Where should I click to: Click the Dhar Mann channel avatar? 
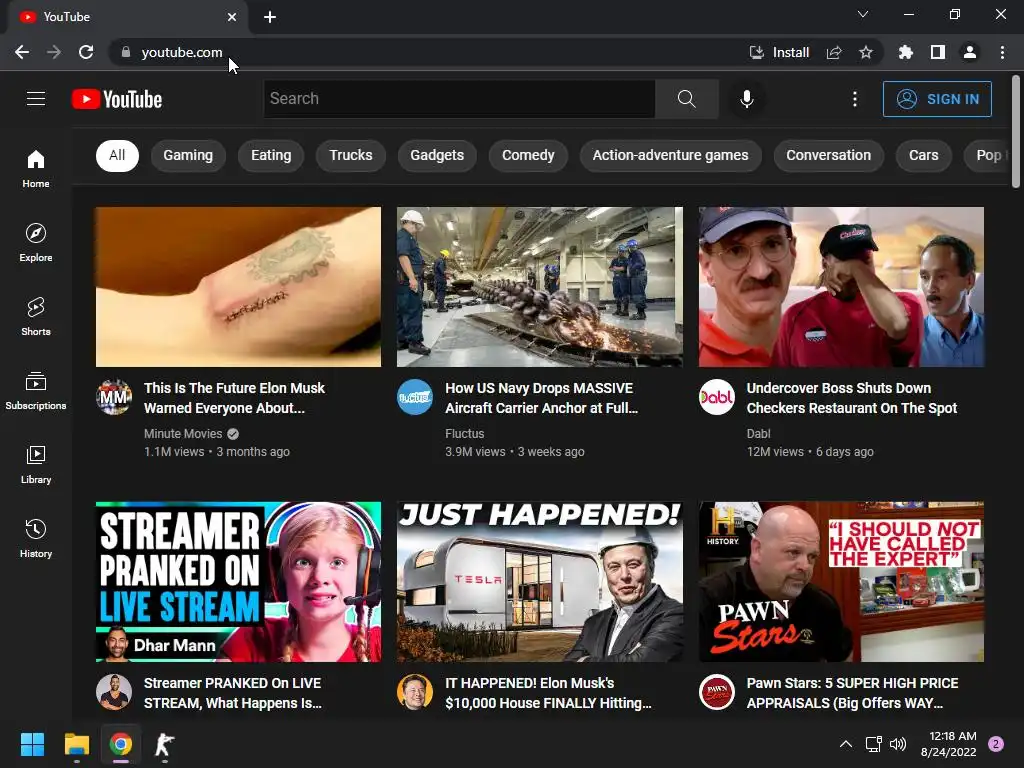pyautogui.click(x=114, y=692)
